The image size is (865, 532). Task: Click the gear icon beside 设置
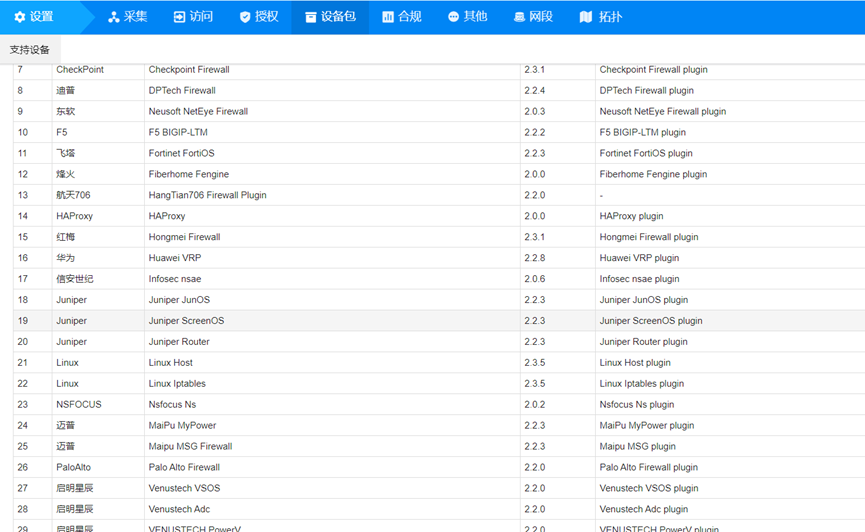[20, 17]
